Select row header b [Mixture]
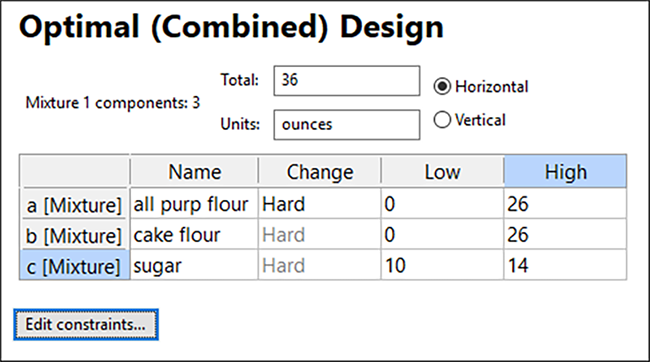The height and width of the screenshot is (362, 650). pos(74,235)
